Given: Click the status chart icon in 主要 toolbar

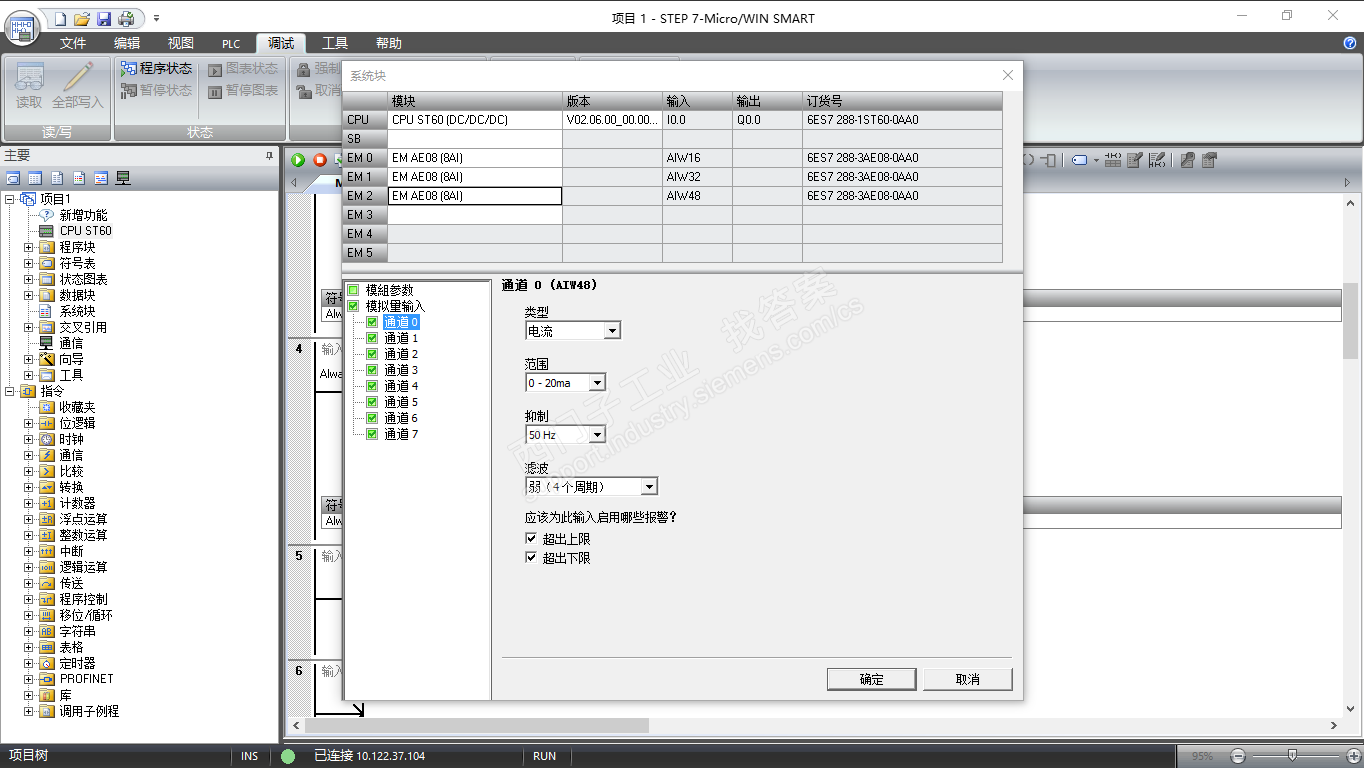Looking at the screenshot, I should [x=35, y=178].
